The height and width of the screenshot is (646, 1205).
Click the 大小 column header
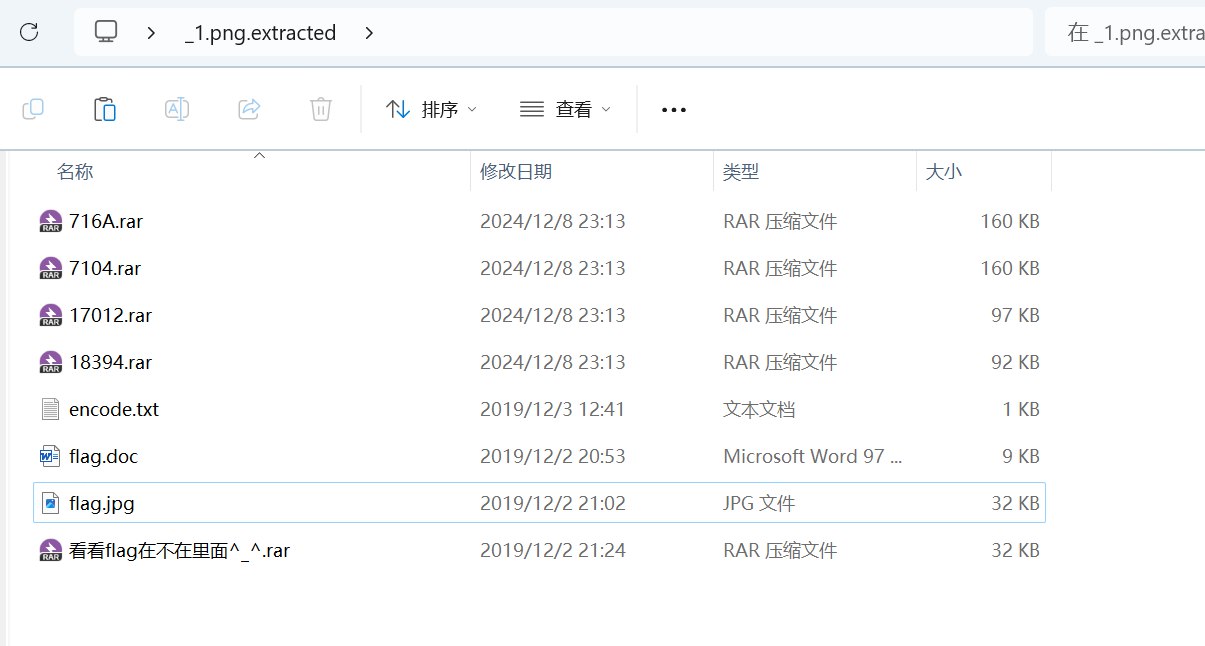(943, 172)
